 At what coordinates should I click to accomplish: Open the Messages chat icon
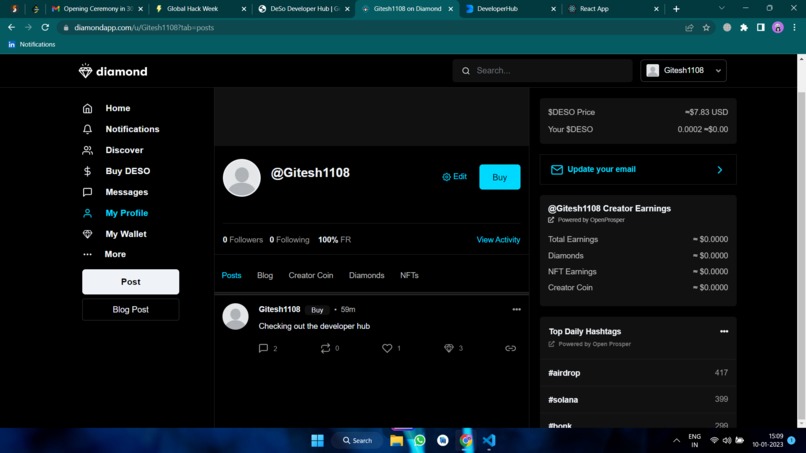(87, 192)
